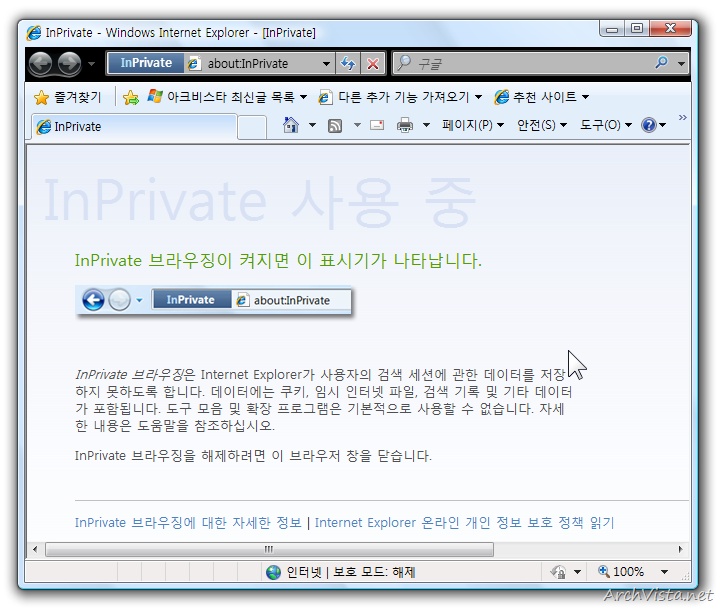The width and height of the screenshot is (721, 611).
Task: Open 추천 사이트 suggested sites
Action: point(541,97)
